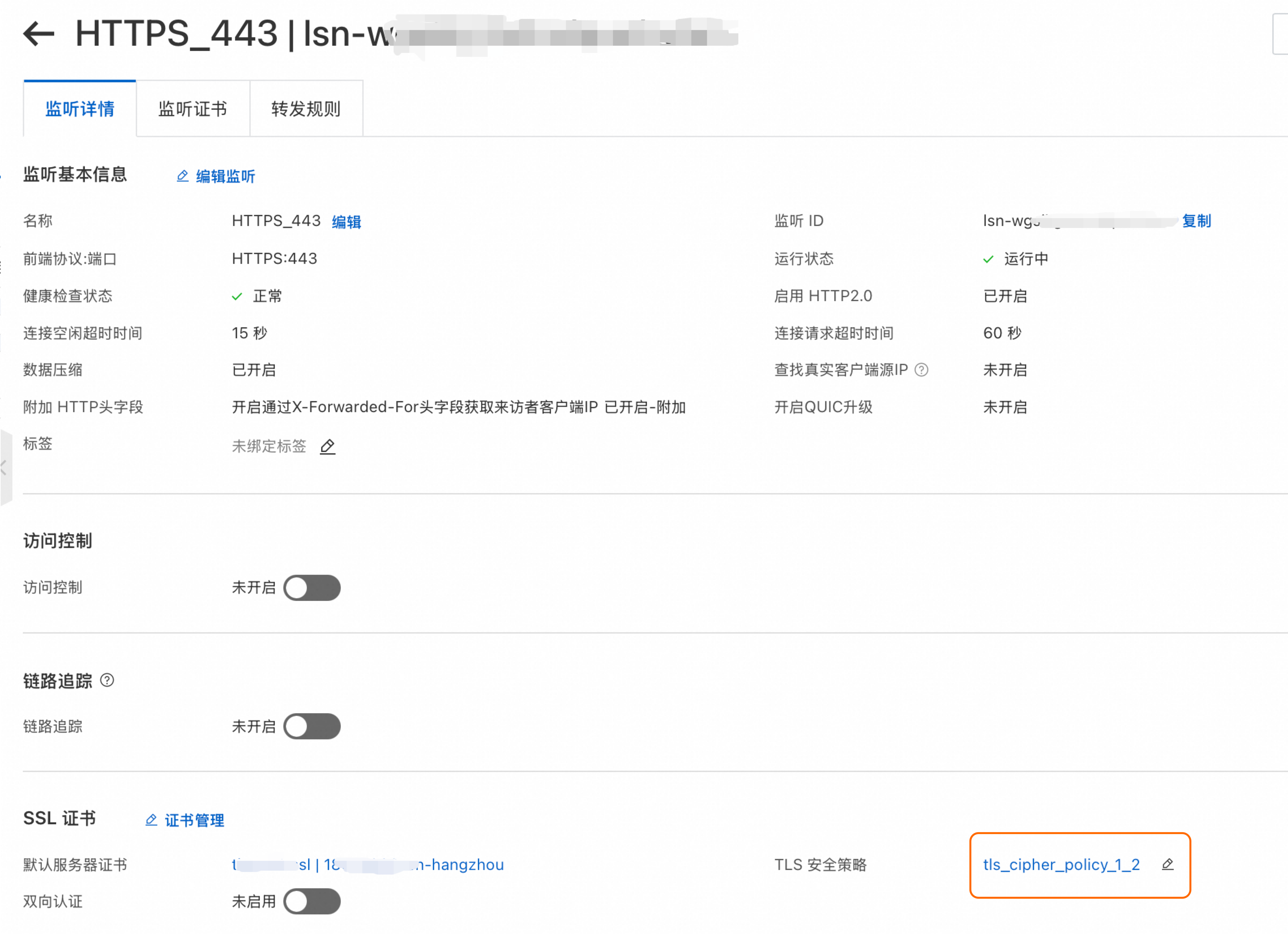Screen dimensions: 1288x934
Task: Click 编辑 link next to HTTPS_443 name
Action: pos(346,221)
